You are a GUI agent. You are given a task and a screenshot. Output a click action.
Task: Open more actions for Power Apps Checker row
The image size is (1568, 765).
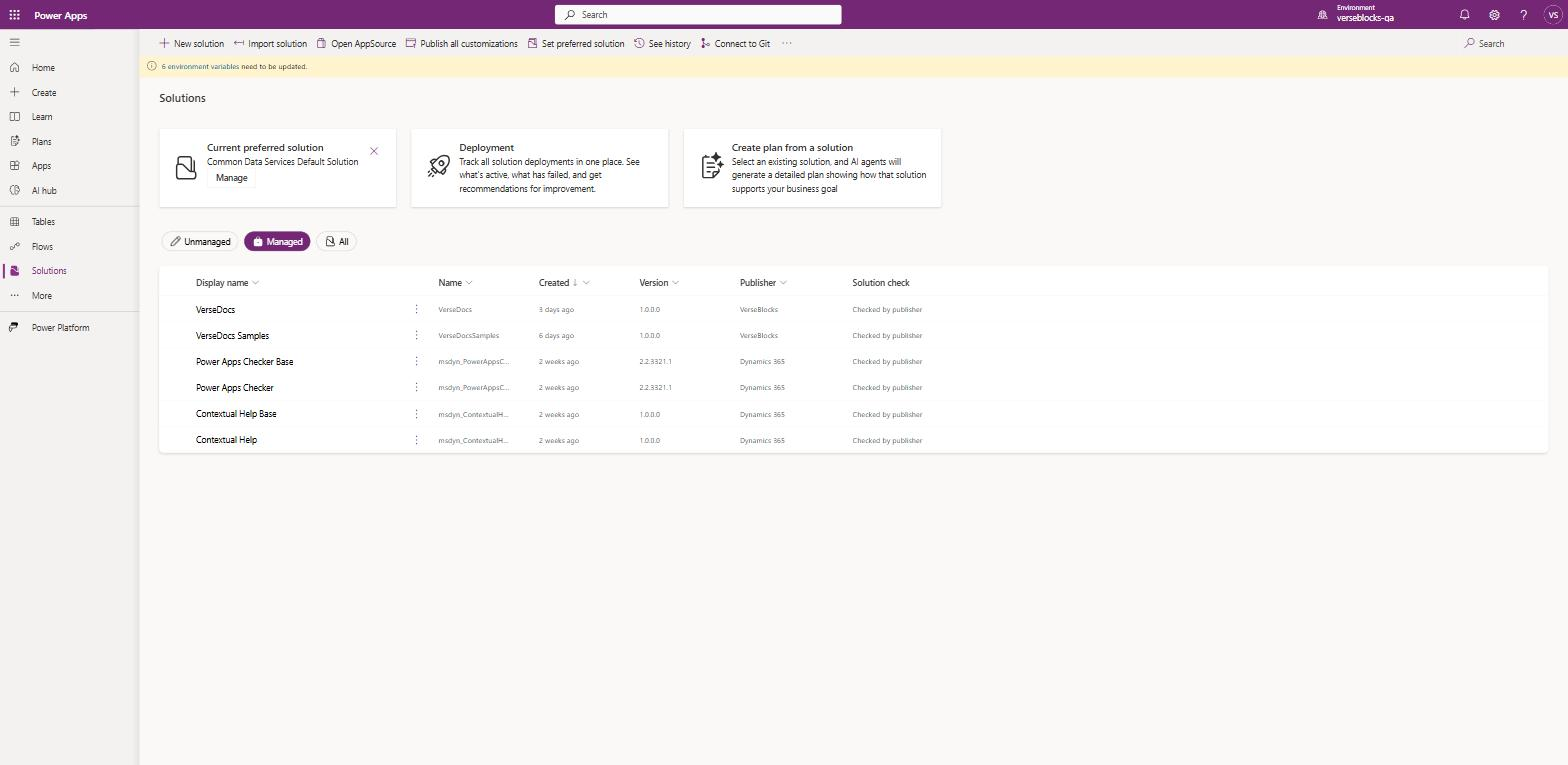(x=416, y=388)
